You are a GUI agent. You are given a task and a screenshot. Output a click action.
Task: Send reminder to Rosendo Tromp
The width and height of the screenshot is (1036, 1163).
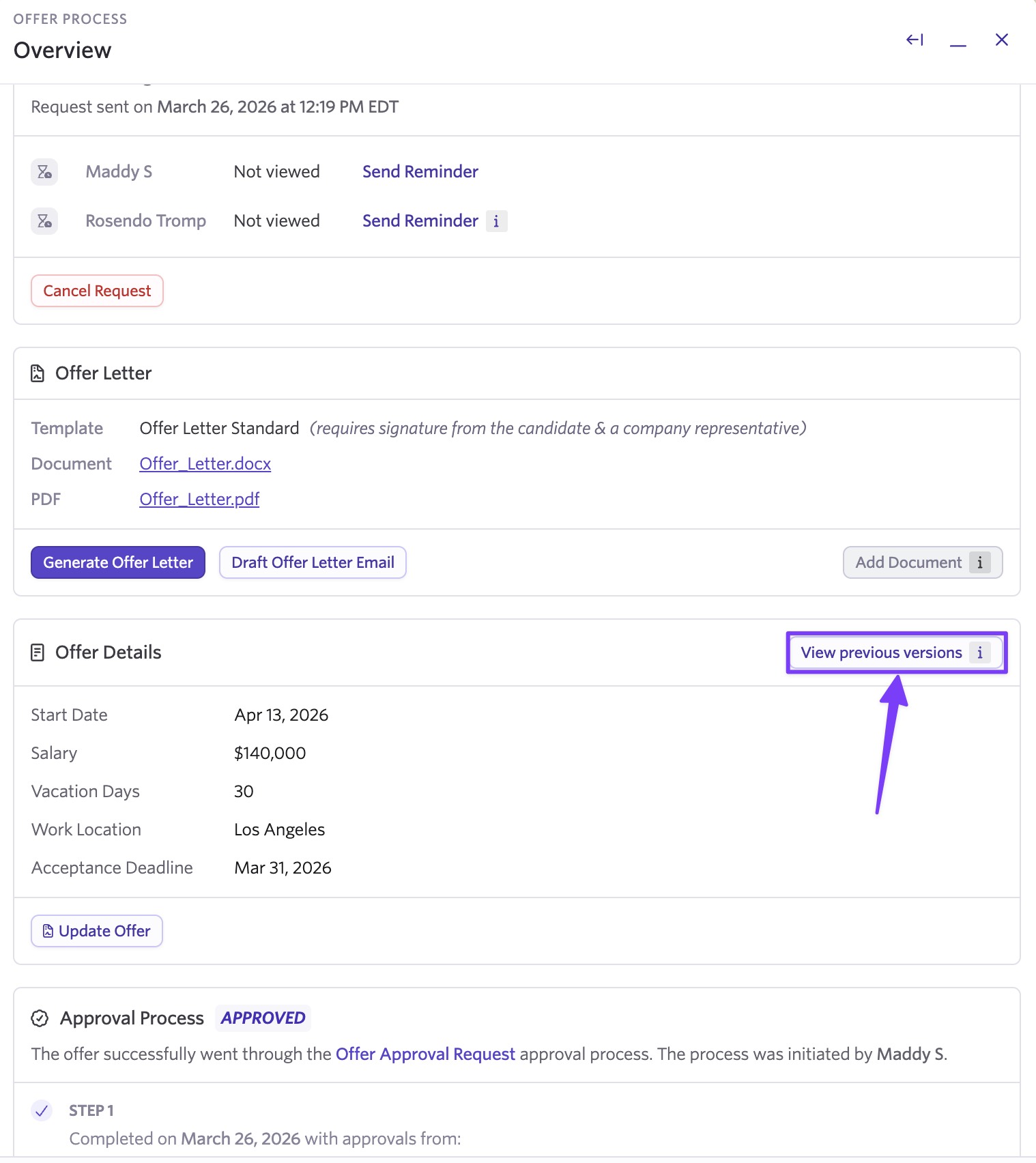420,221
